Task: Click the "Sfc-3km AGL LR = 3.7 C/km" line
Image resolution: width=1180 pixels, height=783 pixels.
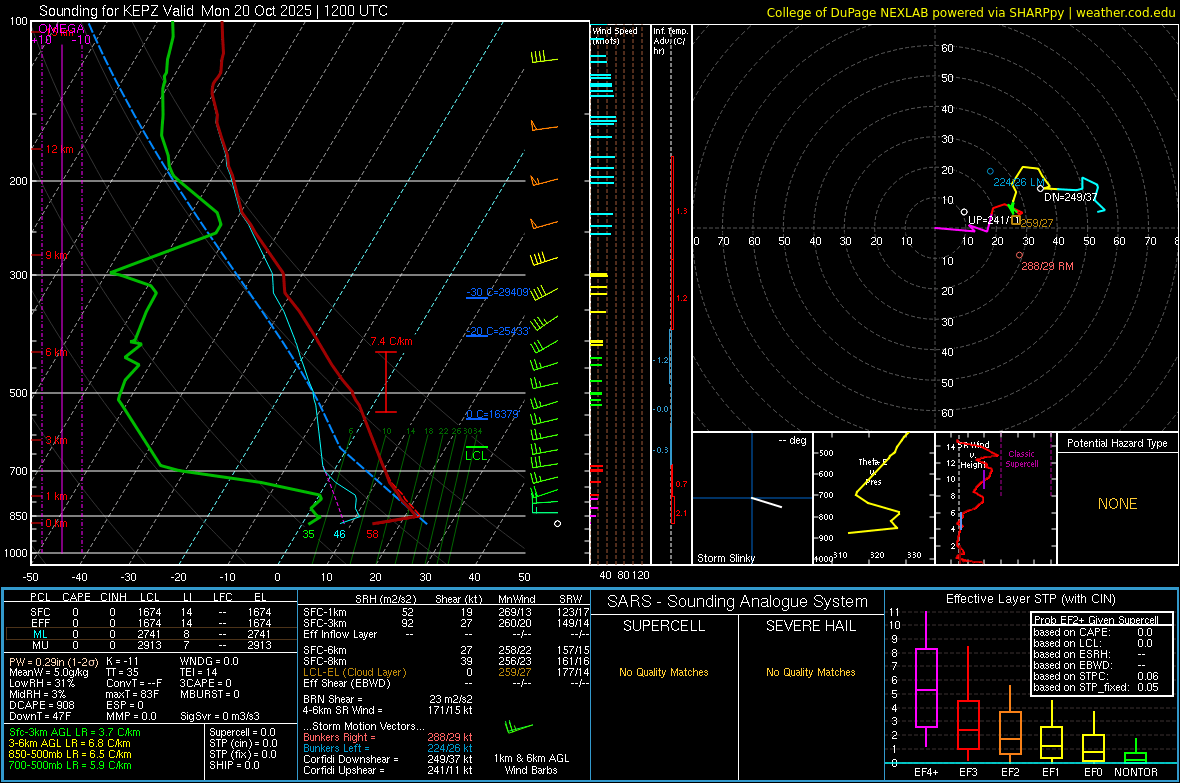Action: 75,733
